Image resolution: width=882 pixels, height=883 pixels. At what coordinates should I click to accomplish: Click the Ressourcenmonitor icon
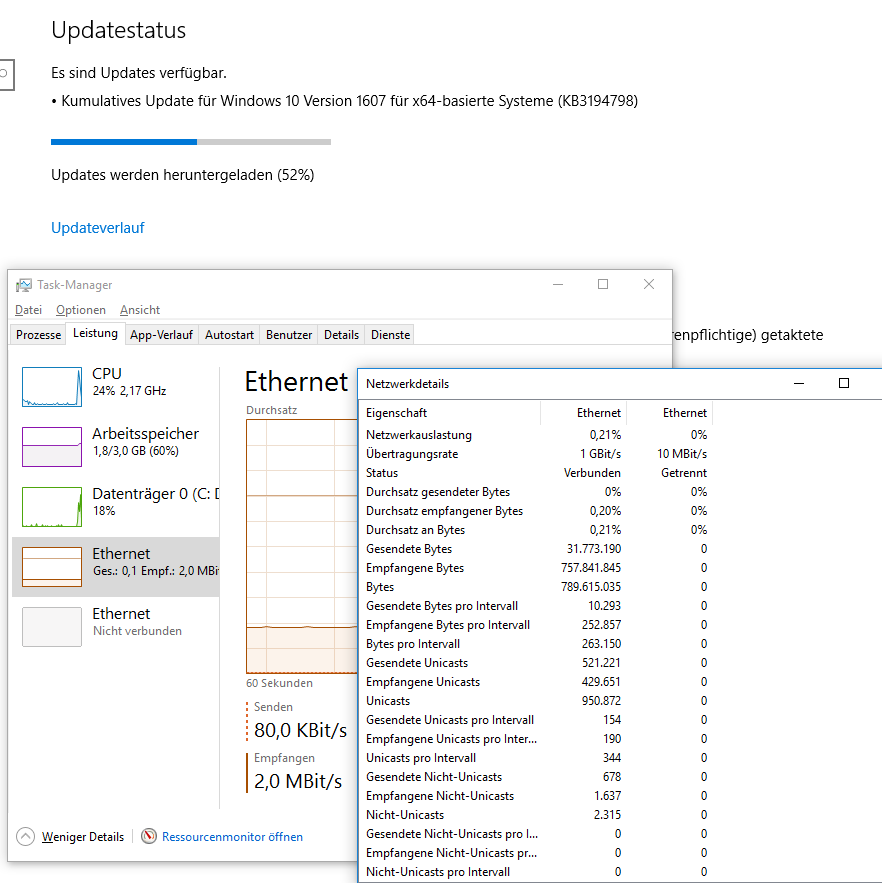[149, 836]
